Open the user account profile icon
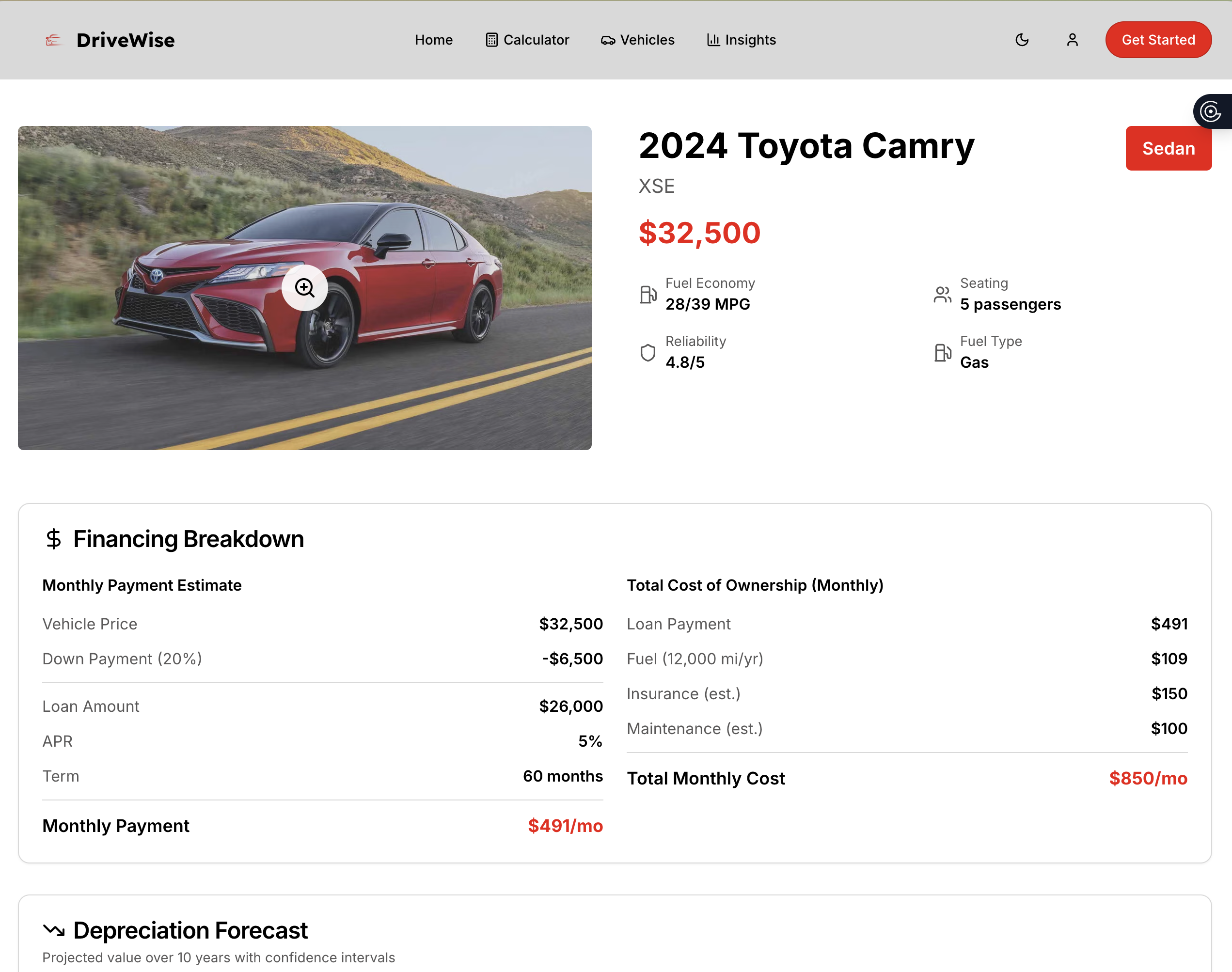This screenshot has height=972, width=1232. coord(1072,40)
